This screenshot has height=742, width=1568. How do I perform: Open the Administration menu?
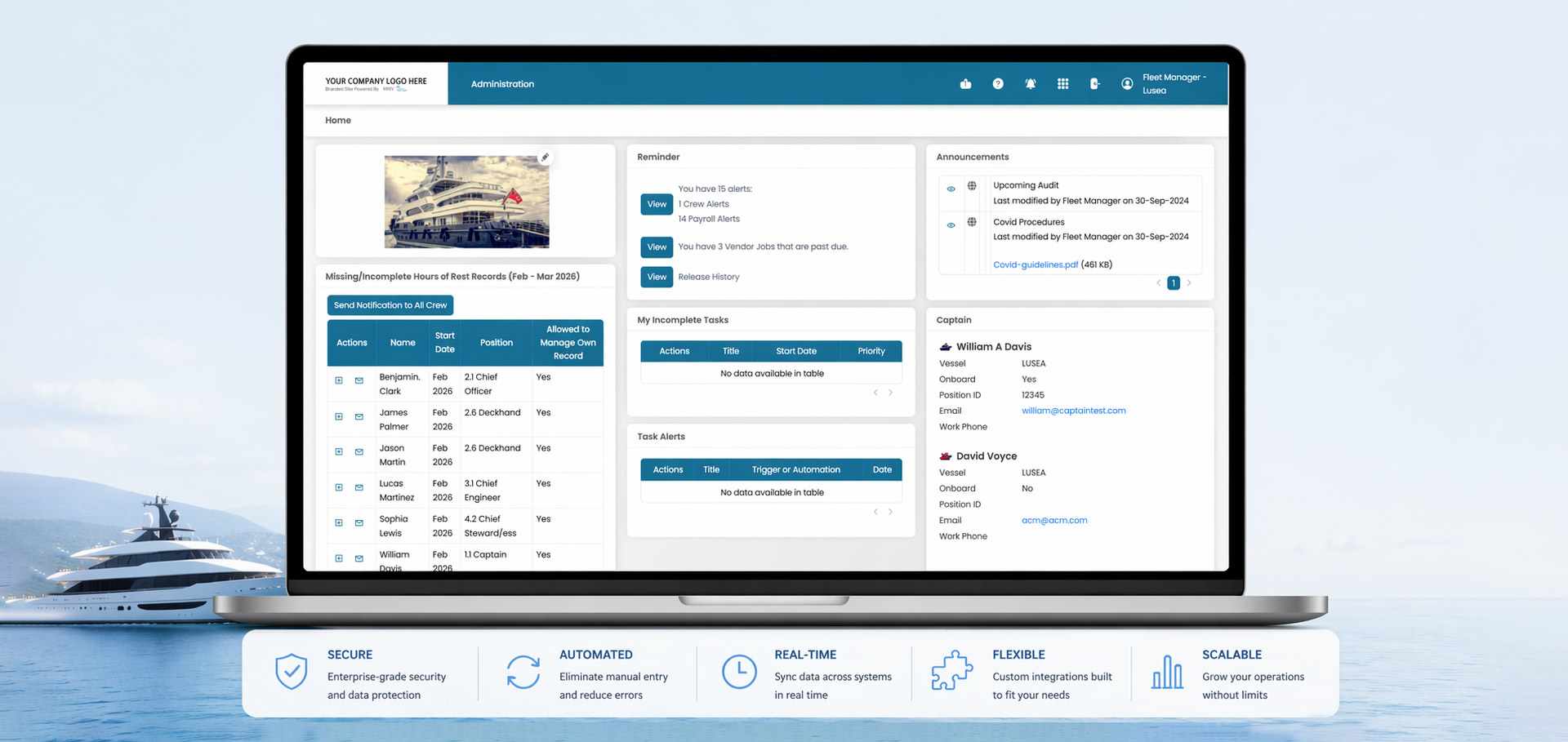tap(502, 84)
